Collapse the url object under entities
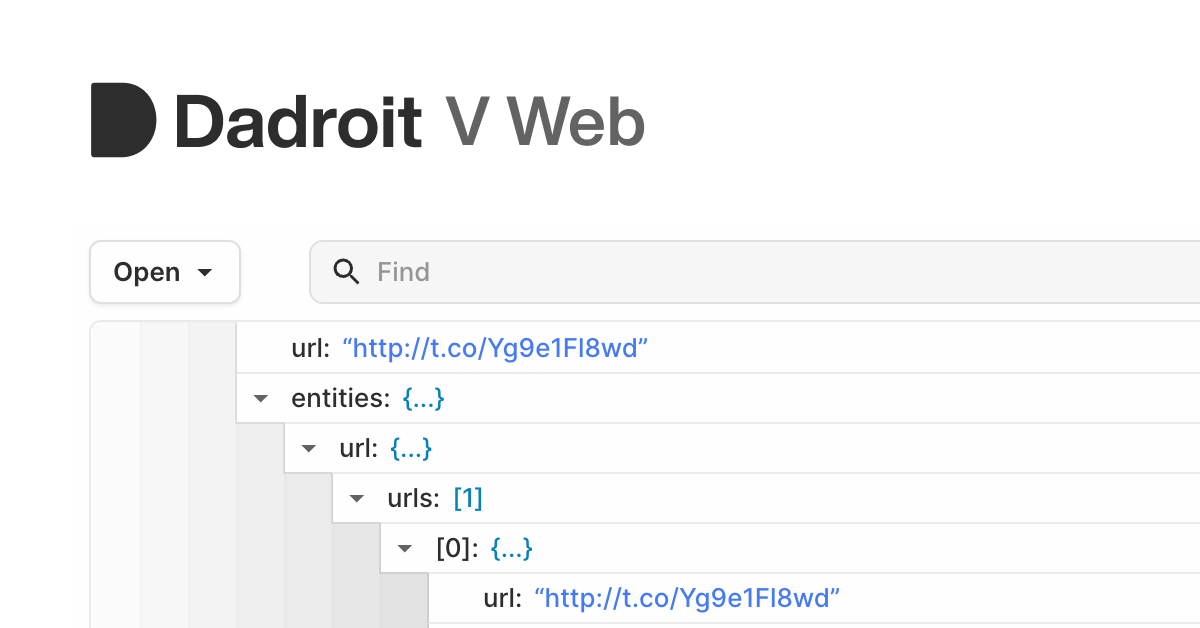1200x628 pixels. [x=309, y=448]
